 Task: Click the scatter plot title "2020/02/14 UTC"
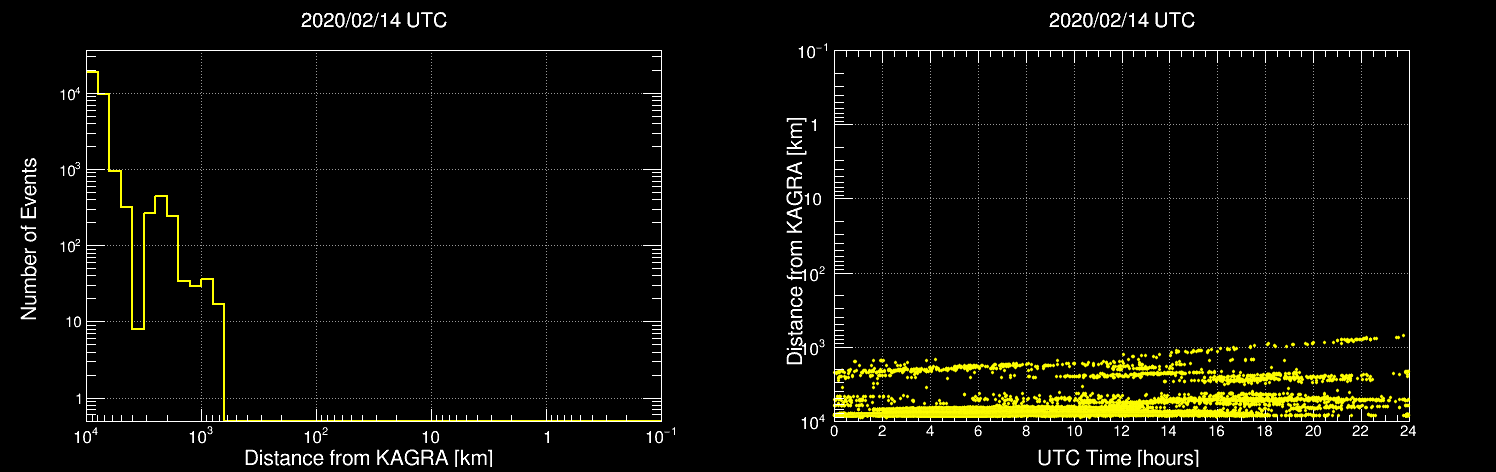(x=1122, y=21)
